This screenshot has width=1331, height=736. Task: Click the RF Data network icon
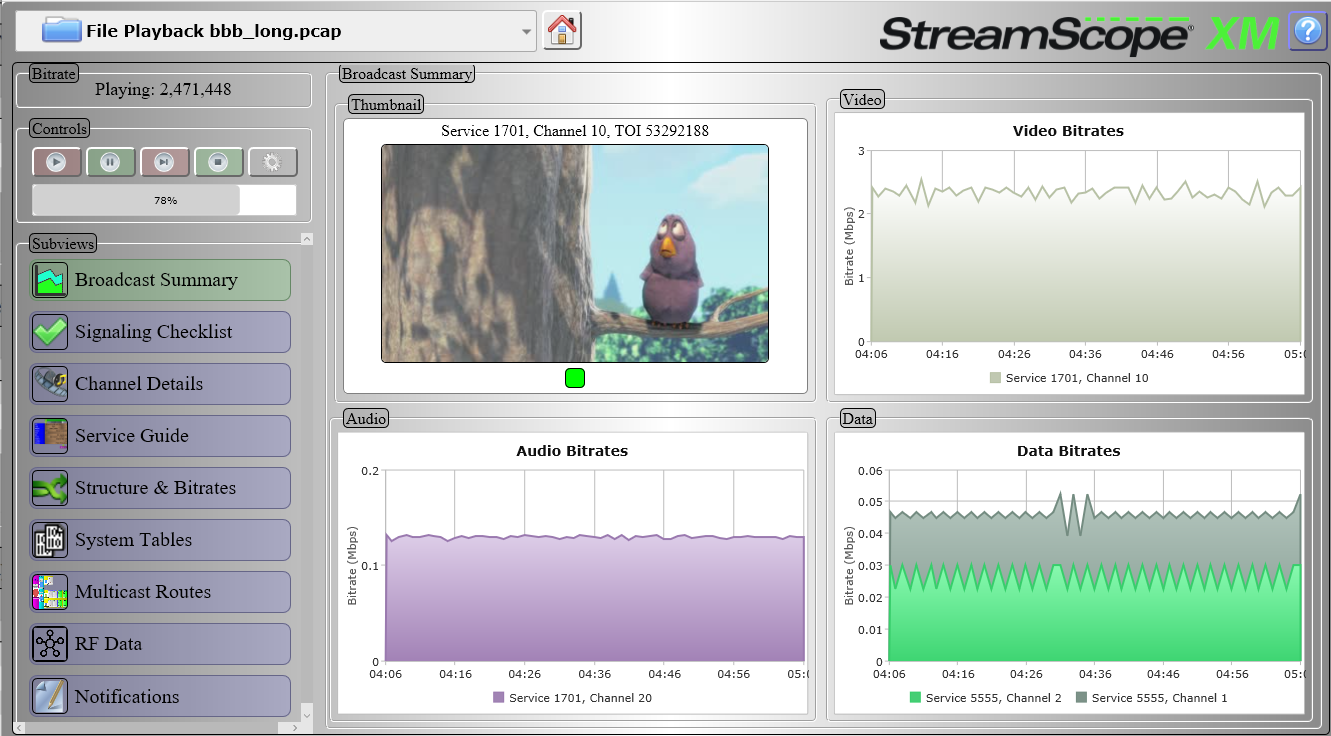[50, 644]
